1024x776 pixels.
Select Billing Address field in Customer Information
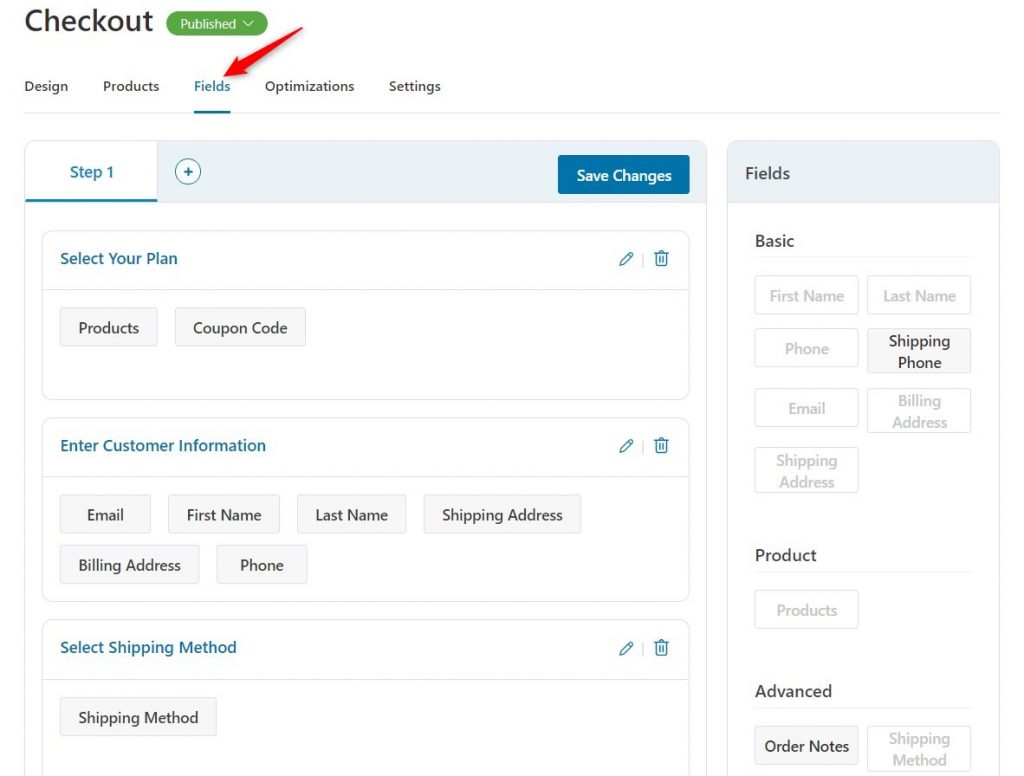(x=129, y=564)
